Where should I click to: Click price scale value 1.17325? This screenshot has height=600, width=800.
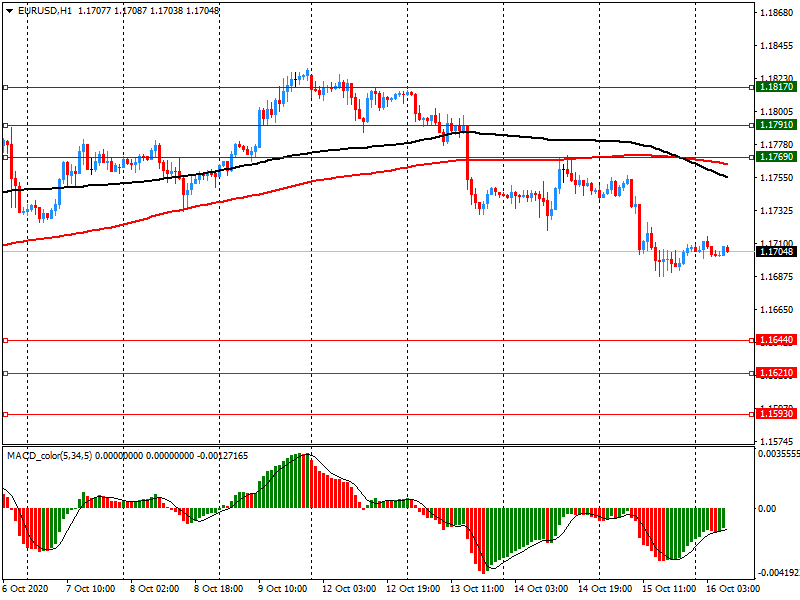[777, 211]
